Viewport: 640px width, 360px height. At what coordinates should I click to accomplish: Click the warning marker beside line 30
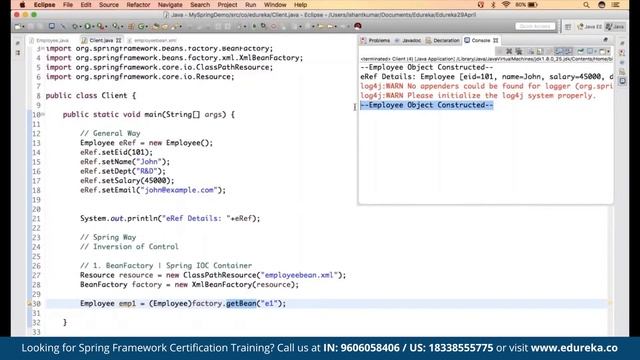[29, 304]
